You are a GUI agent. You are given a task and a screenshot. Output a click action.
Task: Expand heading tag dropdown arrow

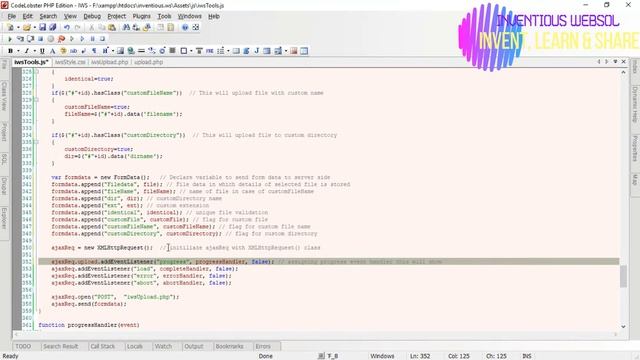pos(113,51)
